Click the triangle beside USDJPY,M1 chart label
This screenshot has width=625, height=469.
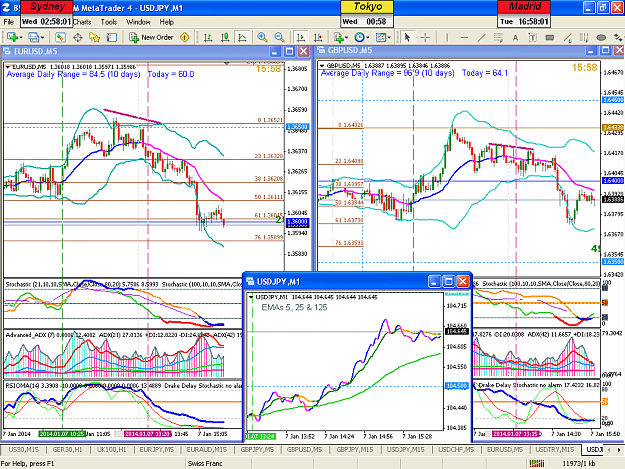pyautogui.click(x=251, y=297)
